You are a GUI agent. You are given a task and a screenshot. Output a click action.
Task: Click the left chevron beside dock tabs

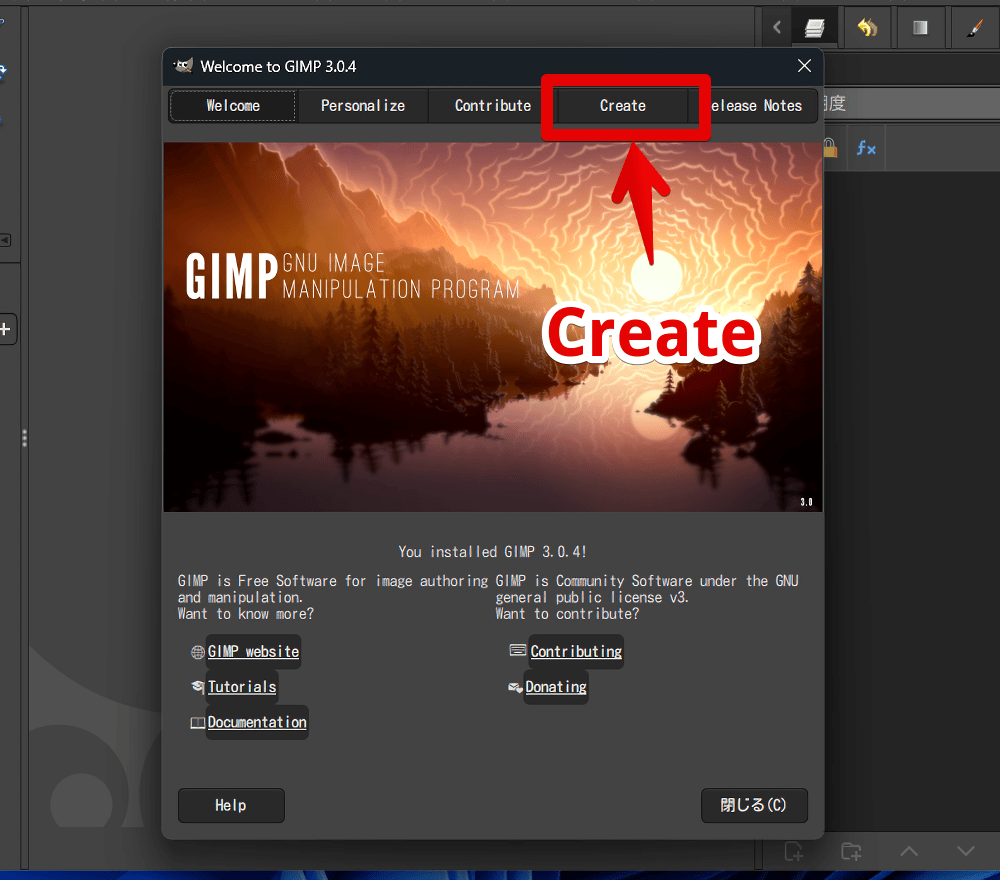pos(777,27)
